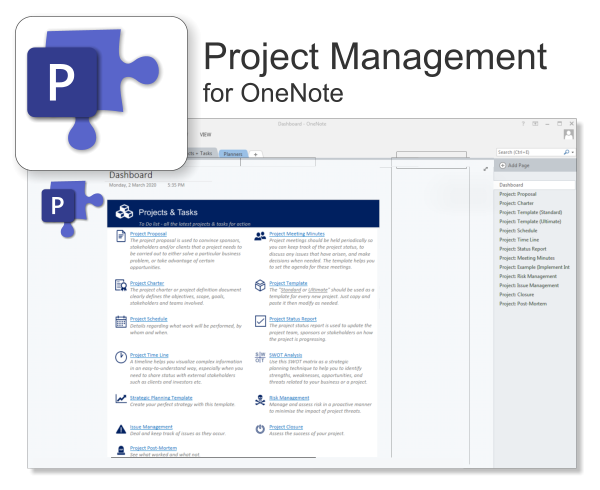Open the Project Schedule link
Screen dimensions: 600x490
coord(148,319)
